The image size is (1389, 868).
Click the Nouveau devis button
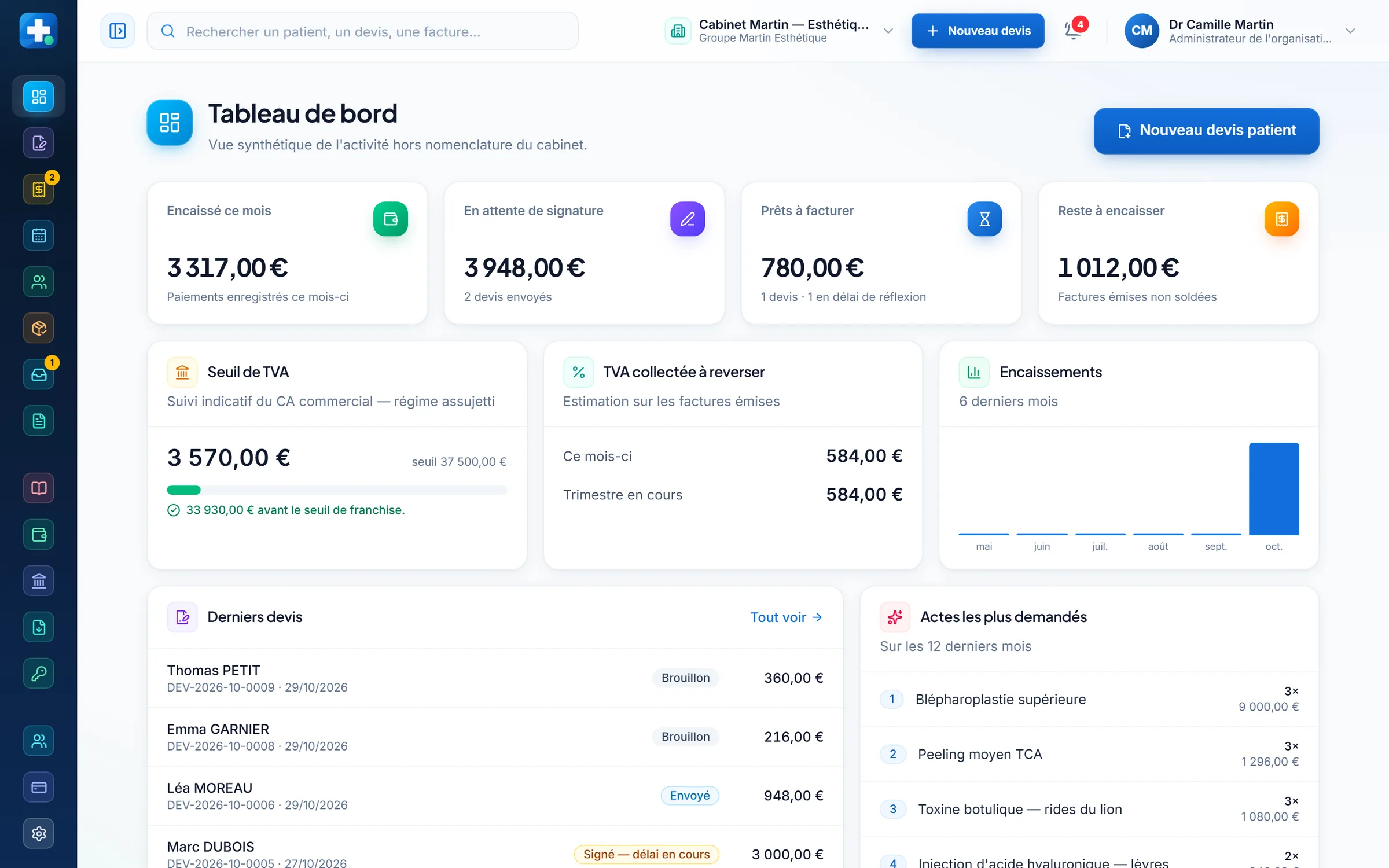click(x=978, y=31)
